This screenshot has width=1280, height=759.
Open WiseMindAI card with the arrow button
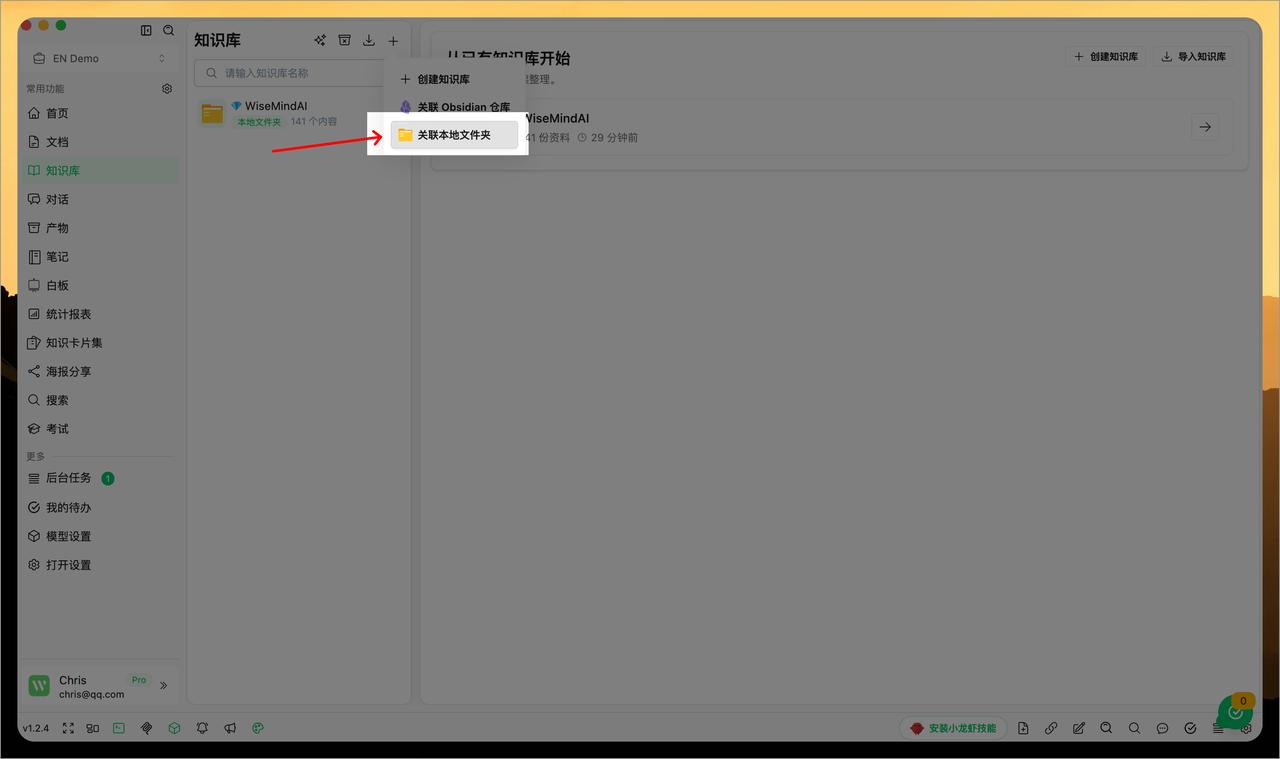(x=1205, y=127)
